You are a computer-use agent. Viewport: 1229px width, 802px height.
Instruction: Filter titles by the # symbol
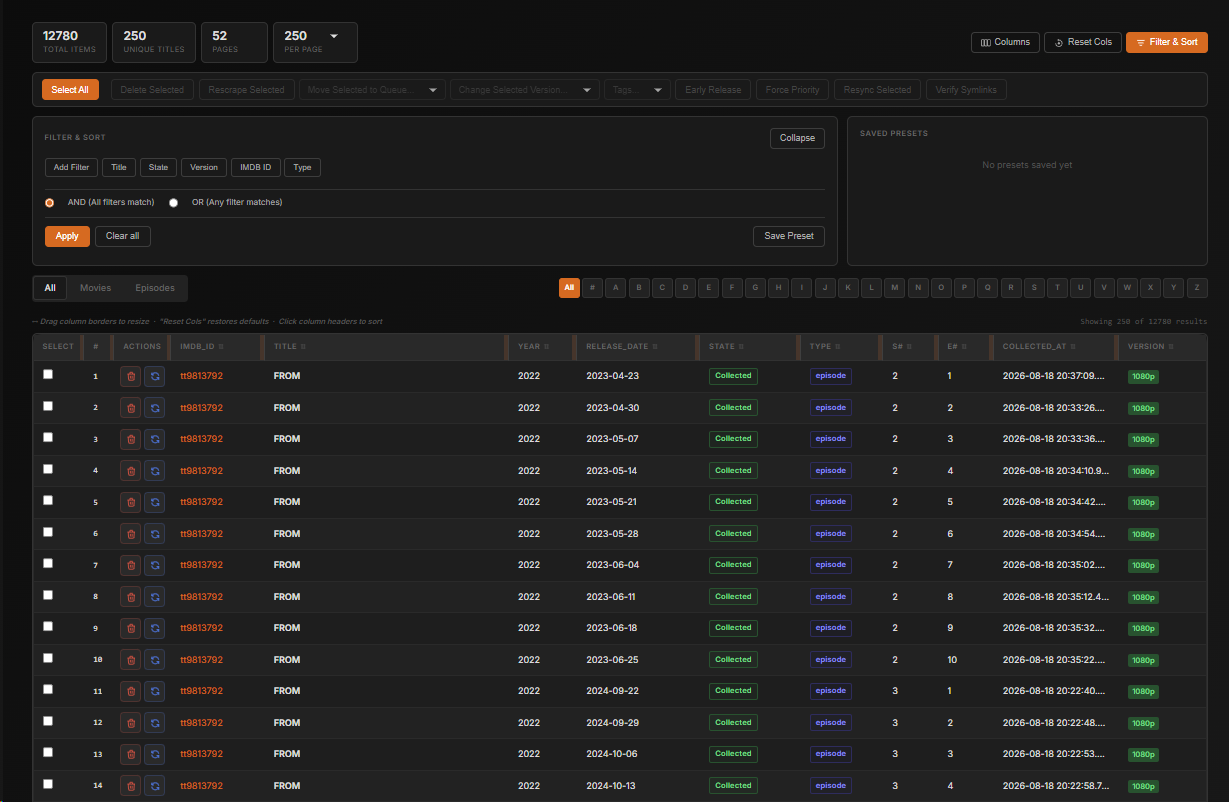(593, 288)
